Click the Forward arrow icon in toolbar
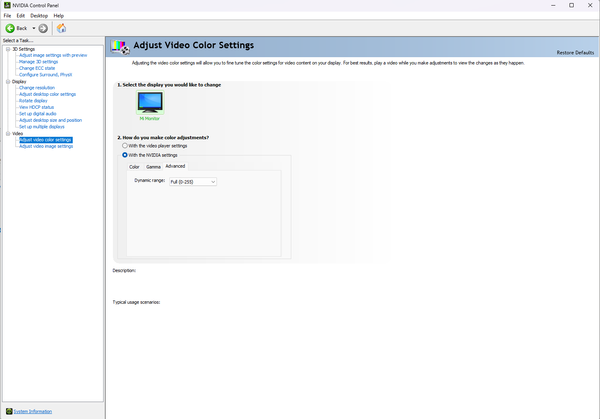 pyautogui.click(x=43, y=28)
